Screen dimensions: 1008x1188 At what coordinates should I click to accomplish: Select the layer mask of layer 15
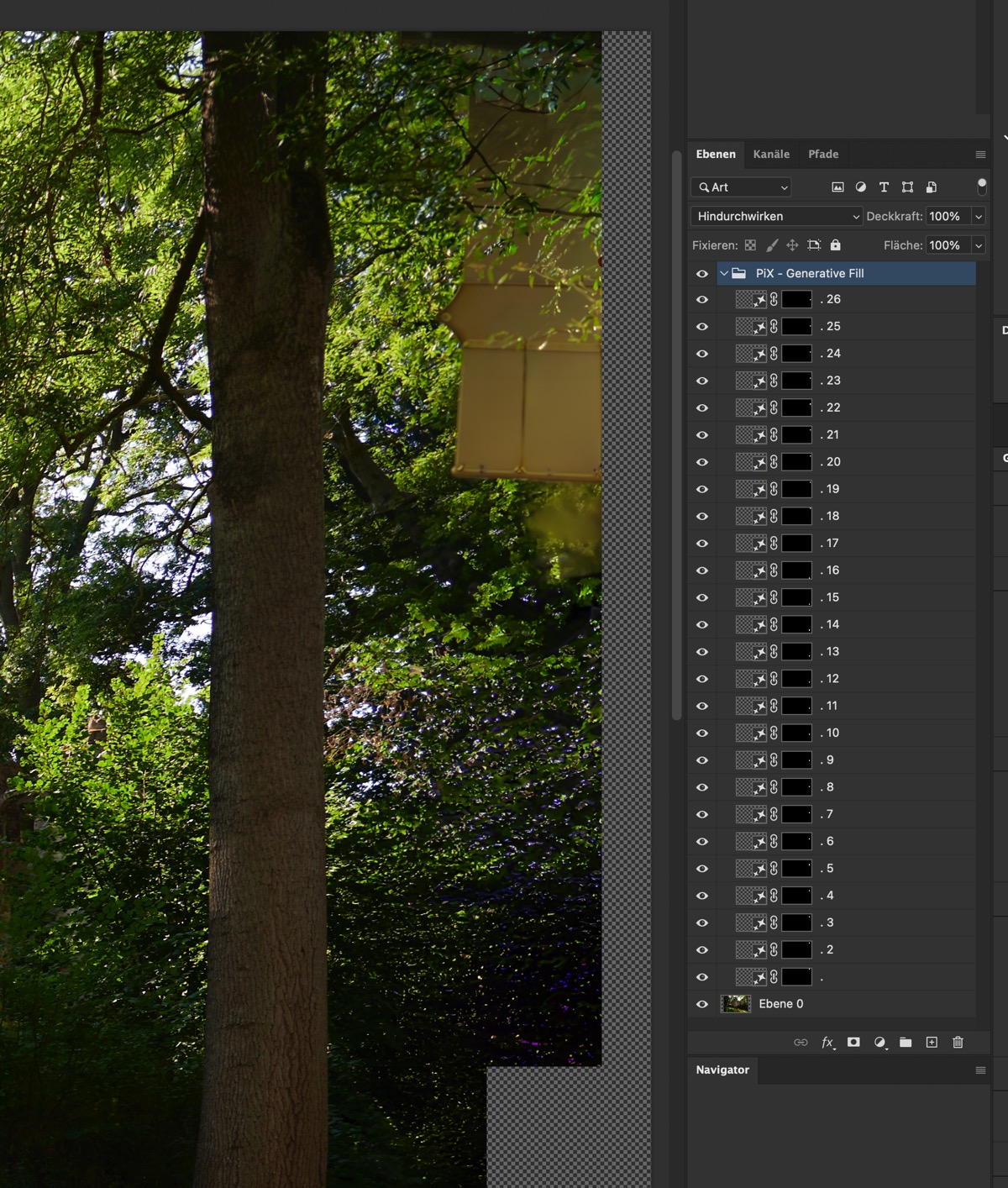796,597
